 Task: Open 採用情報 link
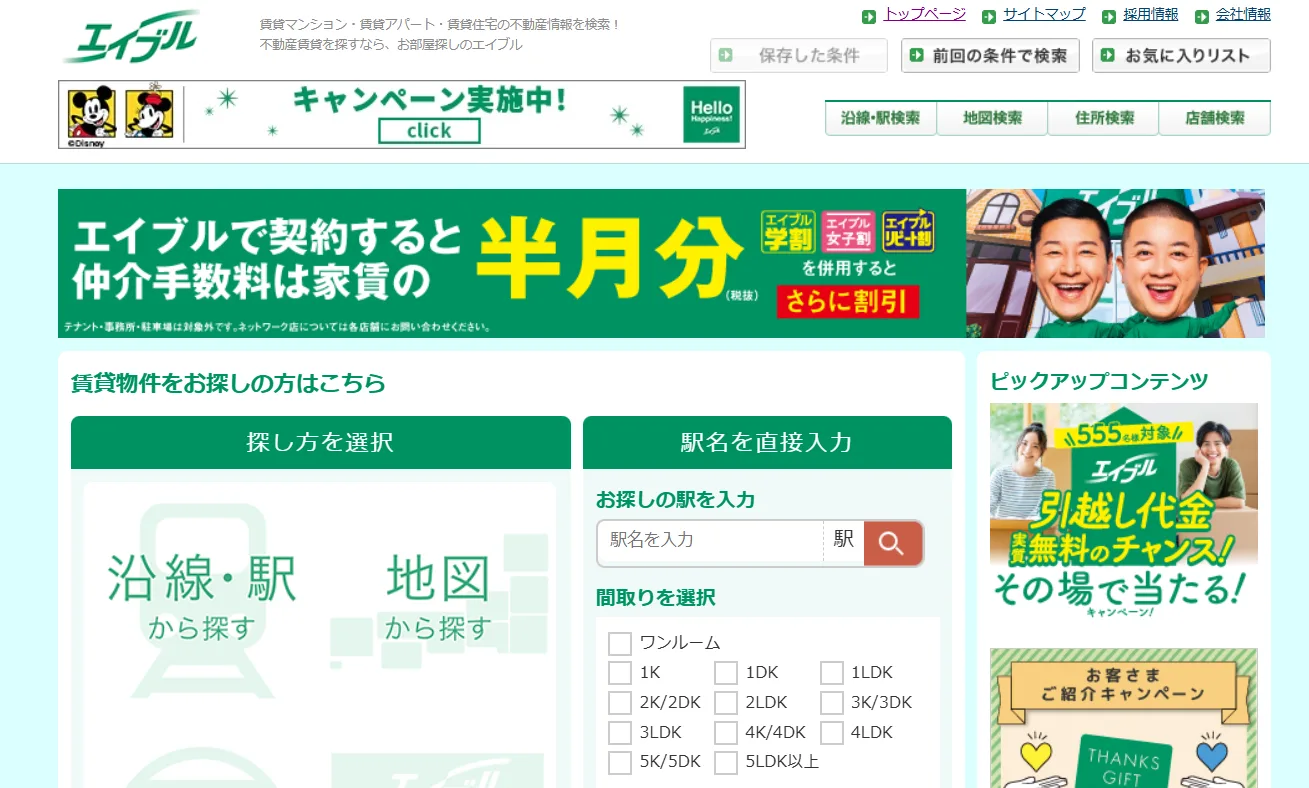tap(1151, 14)
